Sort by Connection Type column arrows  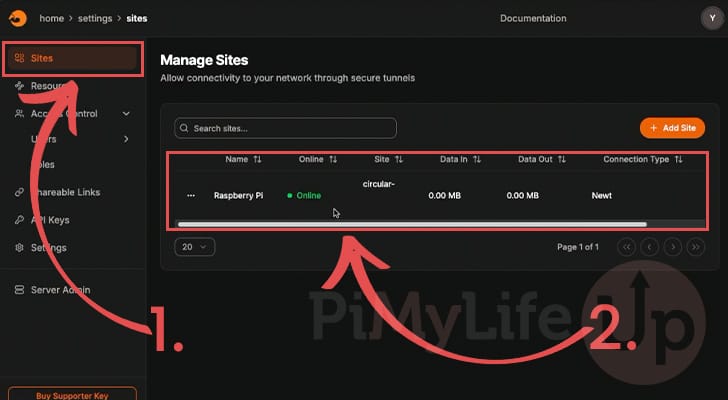[678, 159]
